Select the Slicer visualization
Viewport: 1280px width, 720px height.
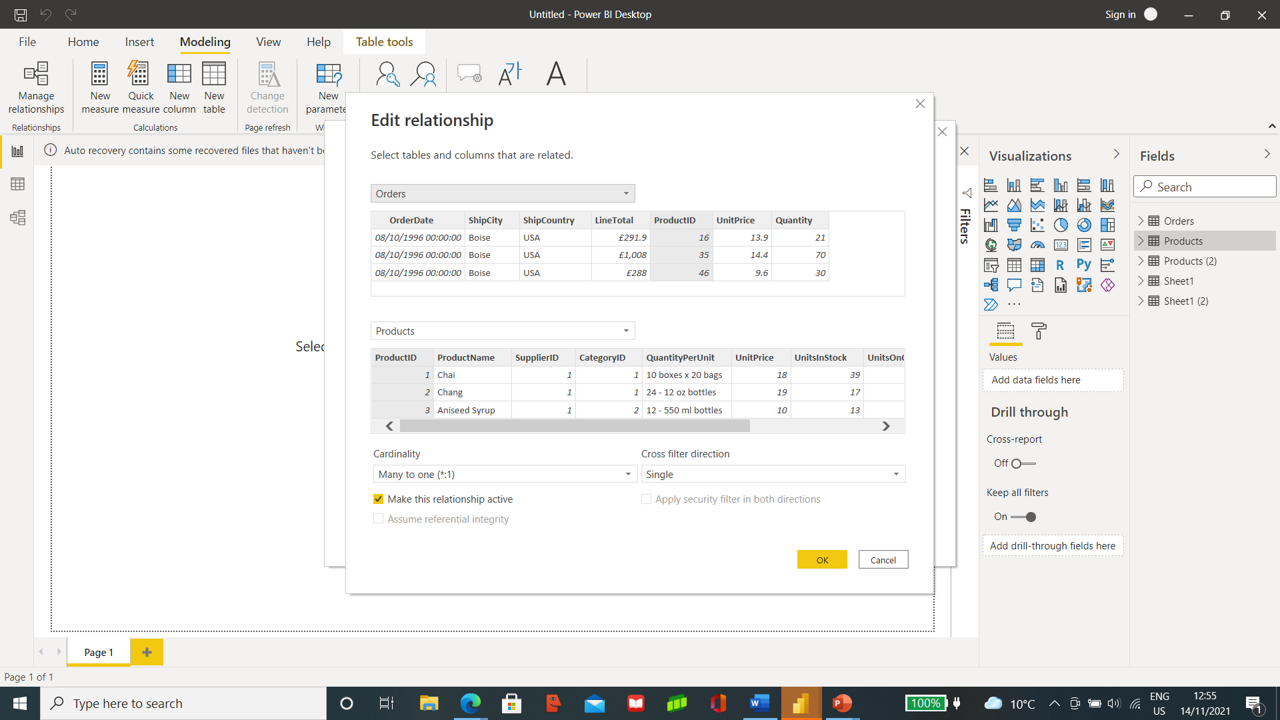click(x=991, y=265)
